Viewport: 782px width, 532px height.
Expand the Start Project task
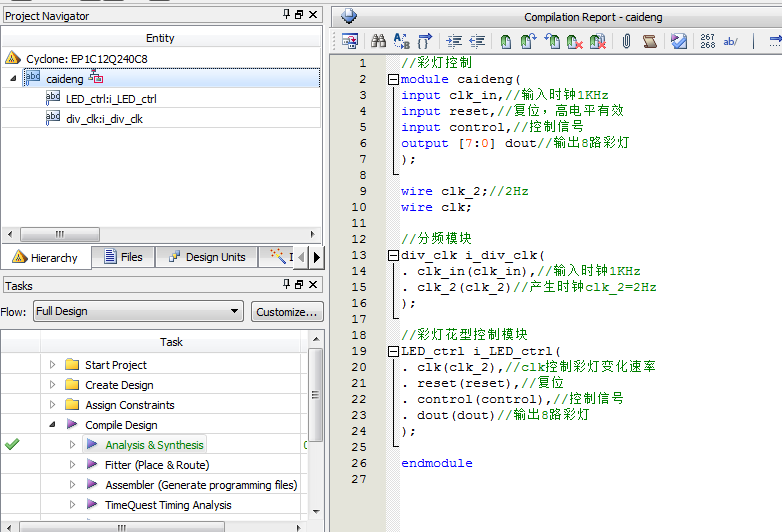click(53, 365)
